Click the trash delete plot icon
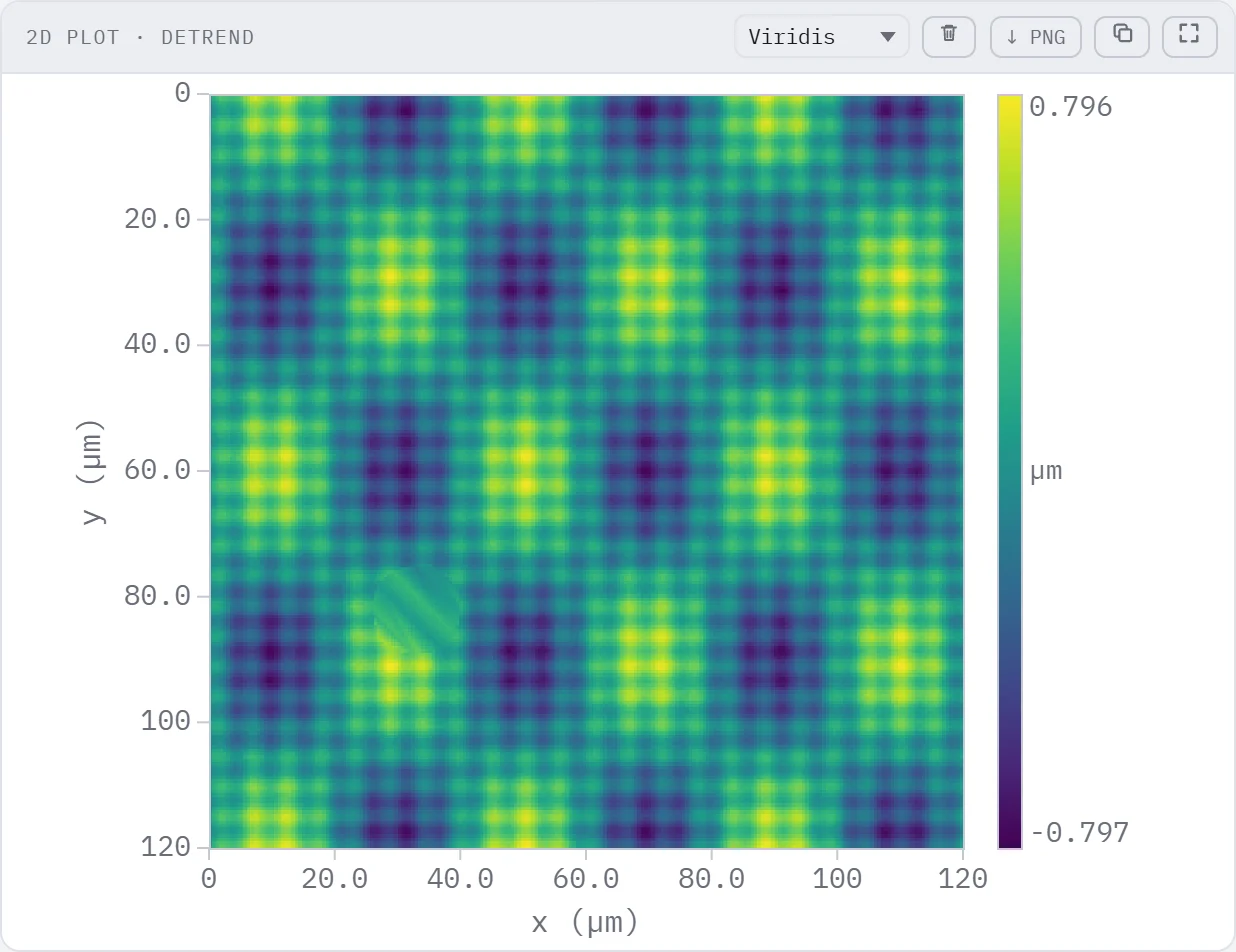The height and width of the screenshot is (952, 1236). click(x=948, y=36)
